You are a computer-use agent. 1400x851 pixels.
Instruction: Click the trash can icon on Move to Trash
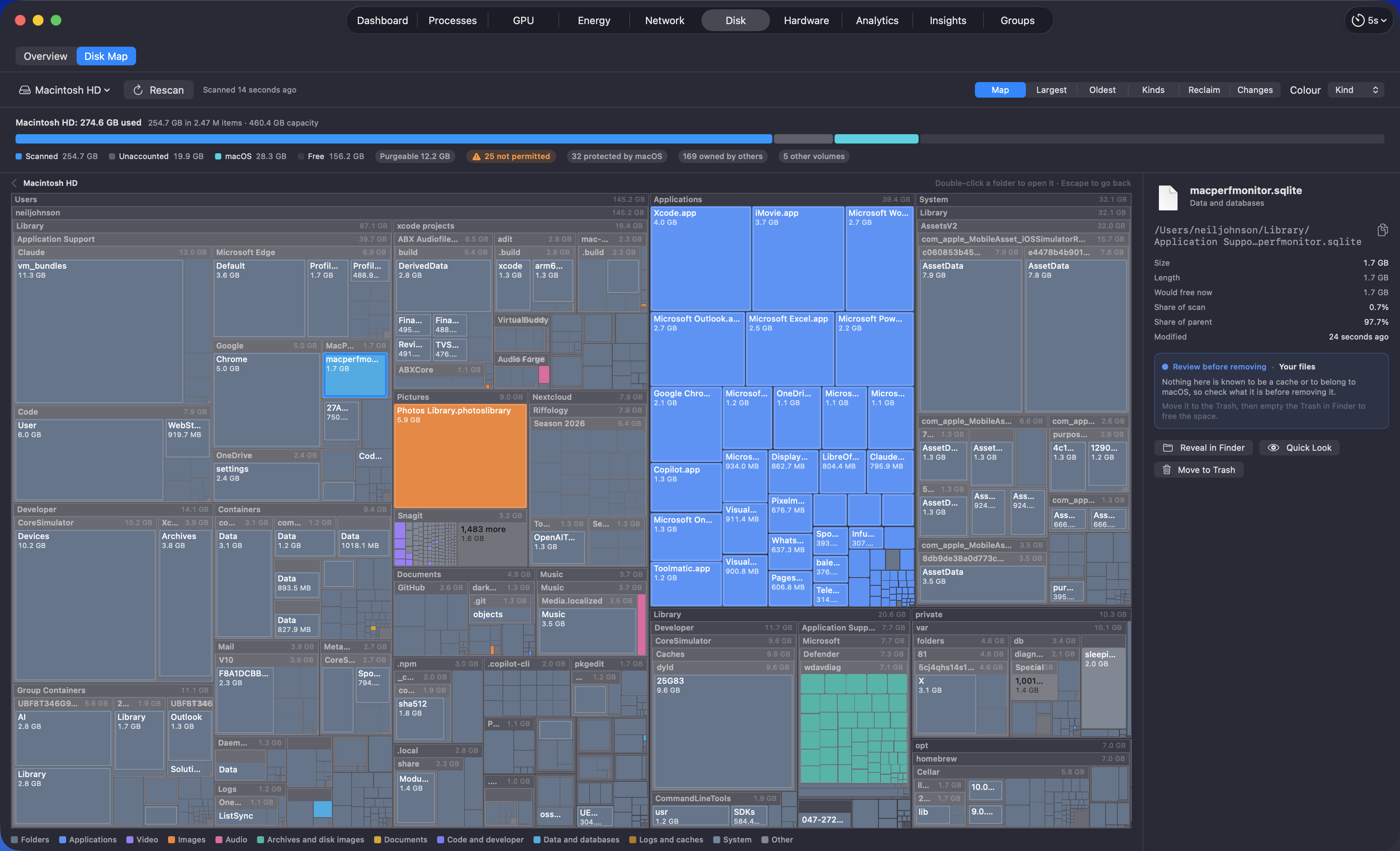[x=1167, y=470]
